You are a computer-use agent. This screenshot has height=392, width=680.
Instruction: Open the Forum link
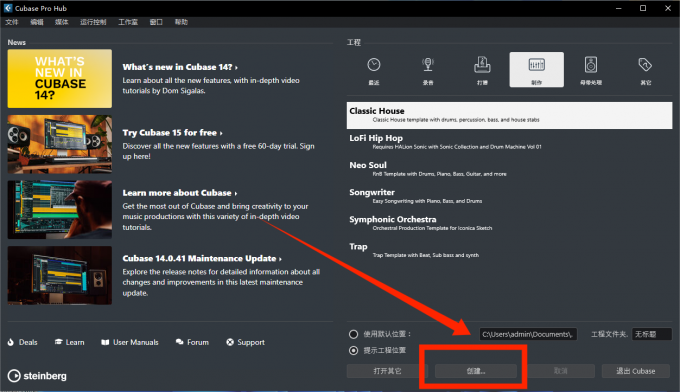(x=198, y=343)
